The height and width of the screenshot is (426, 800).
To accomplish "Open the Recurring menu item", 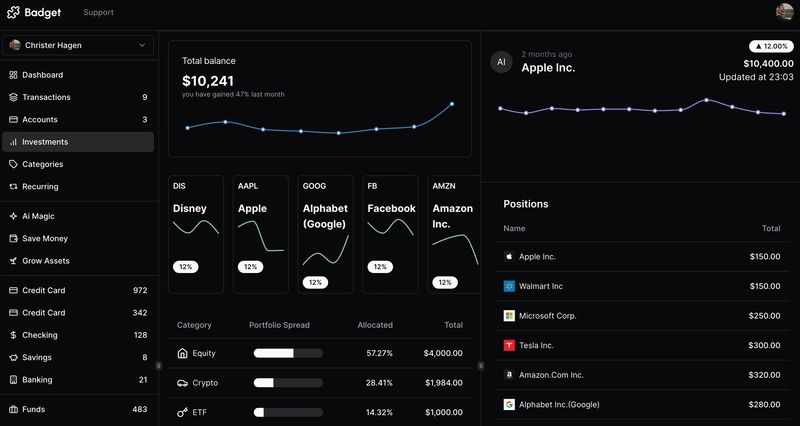I will (78, 187).
